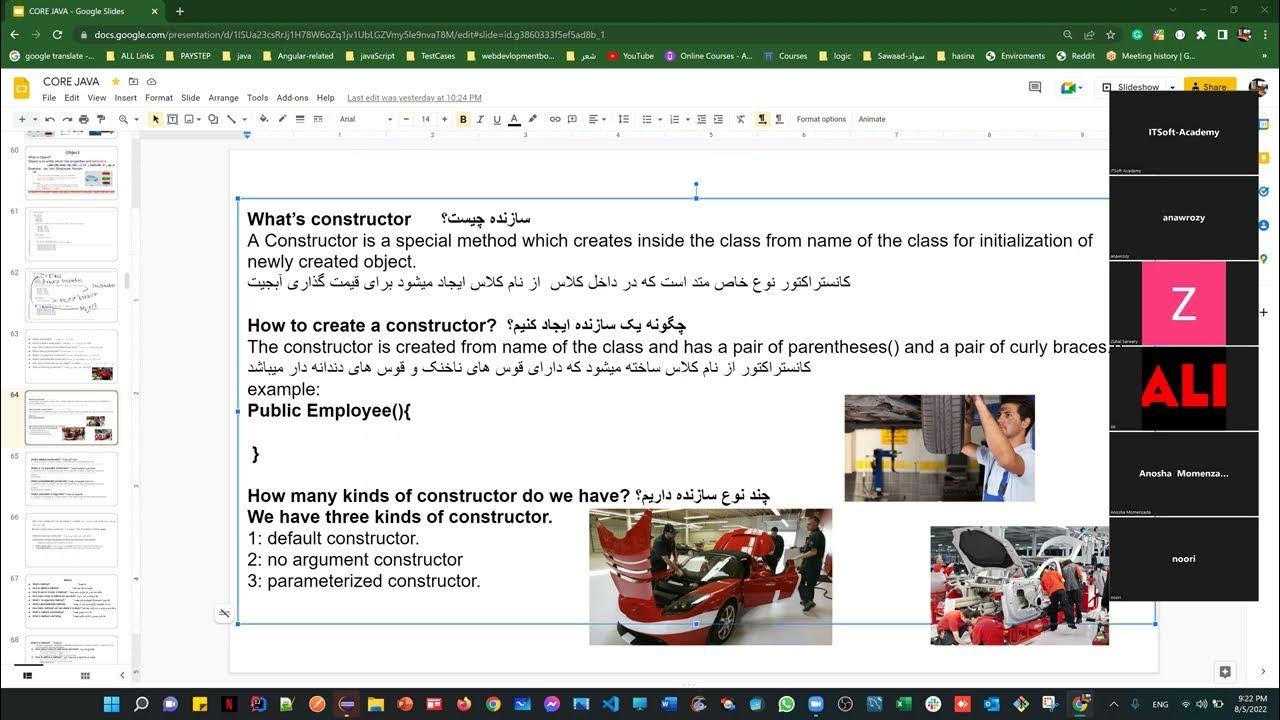1280x720 pixels.
Task: Open the text alignment dropdown
Action: tap(598, 119)
